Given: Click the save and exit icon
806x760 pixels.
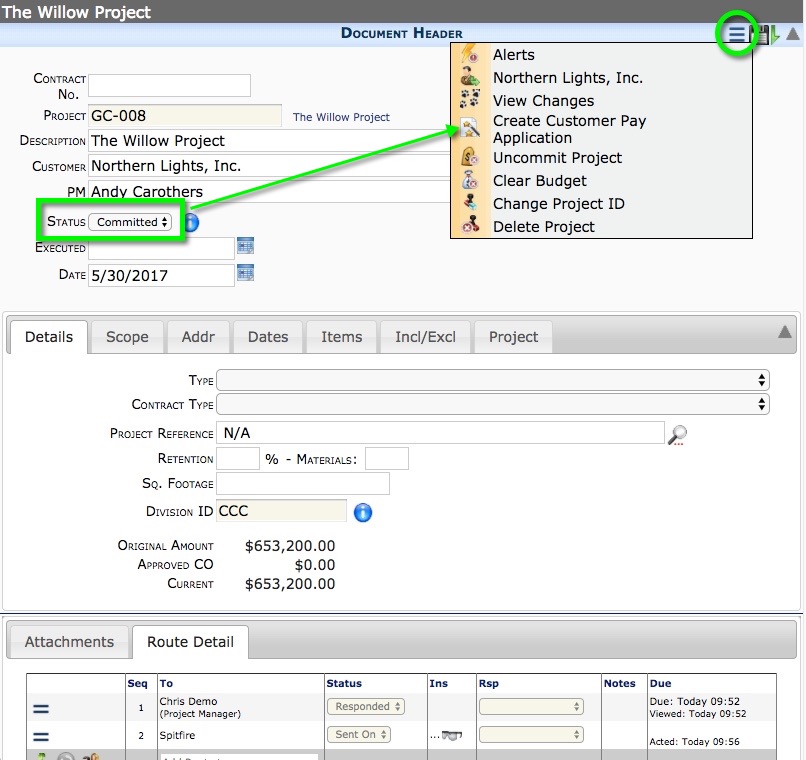Looking at the screenshot, I should pos(765,34).
